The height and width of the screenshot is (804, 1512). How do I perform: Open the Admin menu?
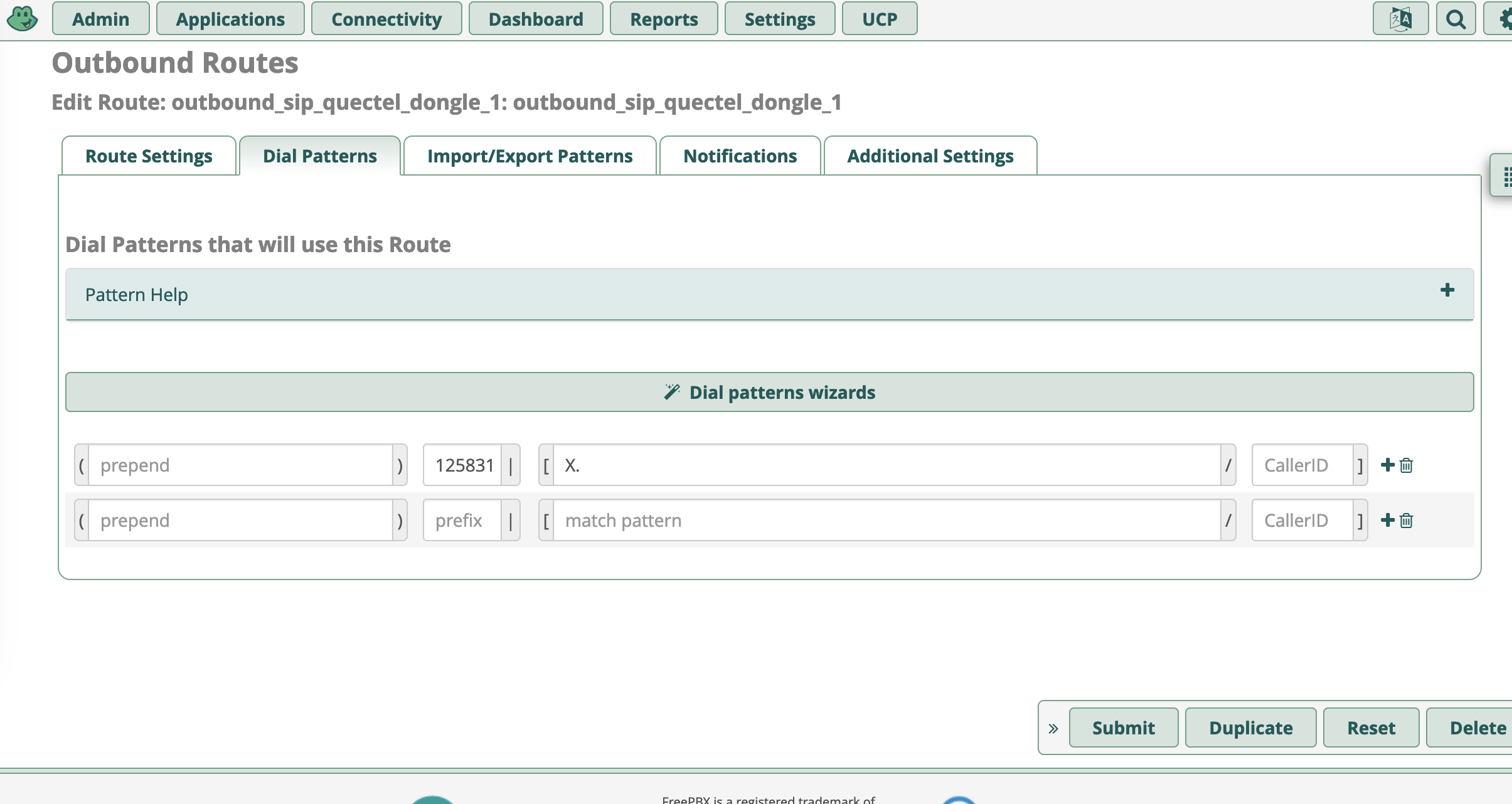tap(100, 18)
